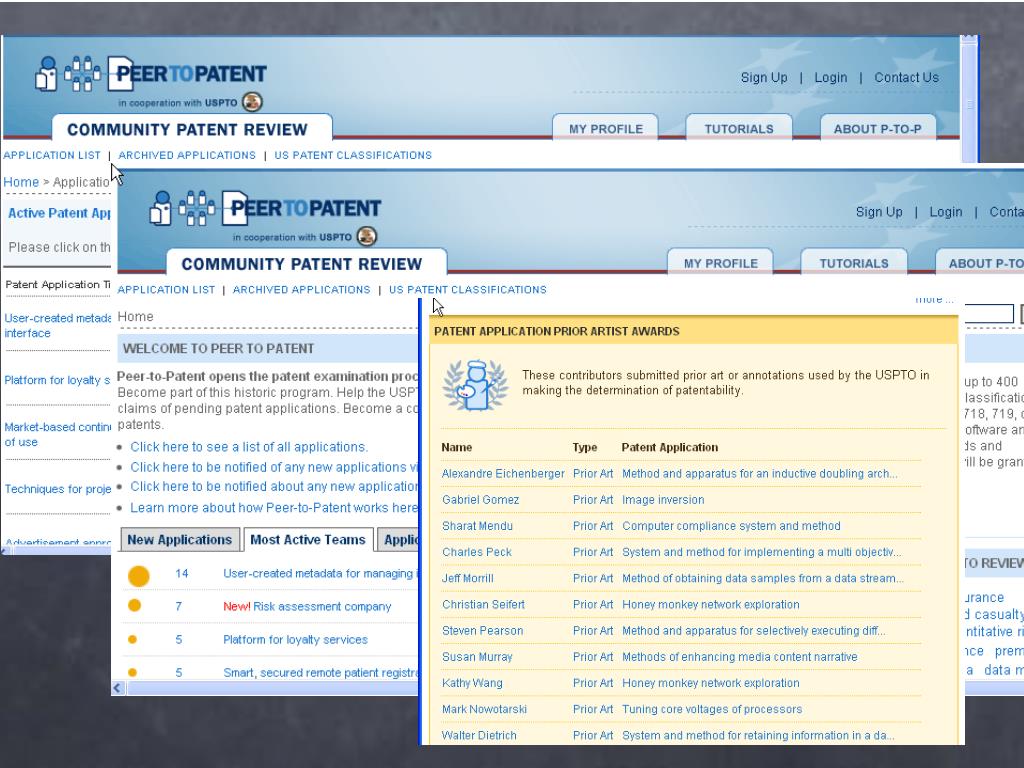Open Platform for loyalty services in teams list
Screen dimensions: 1024x768
point(295,639)
